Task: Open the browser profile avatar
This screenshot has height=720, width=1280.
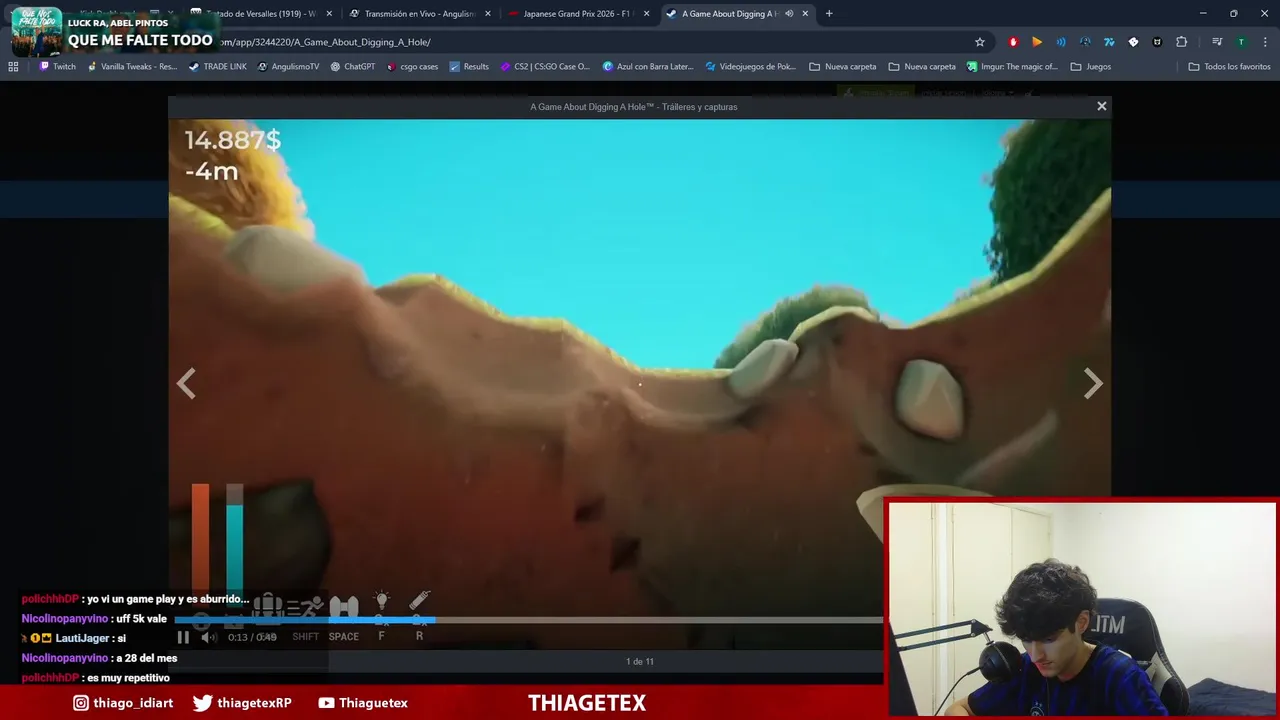Action: pyautogui.click(x=1241, y=42)
